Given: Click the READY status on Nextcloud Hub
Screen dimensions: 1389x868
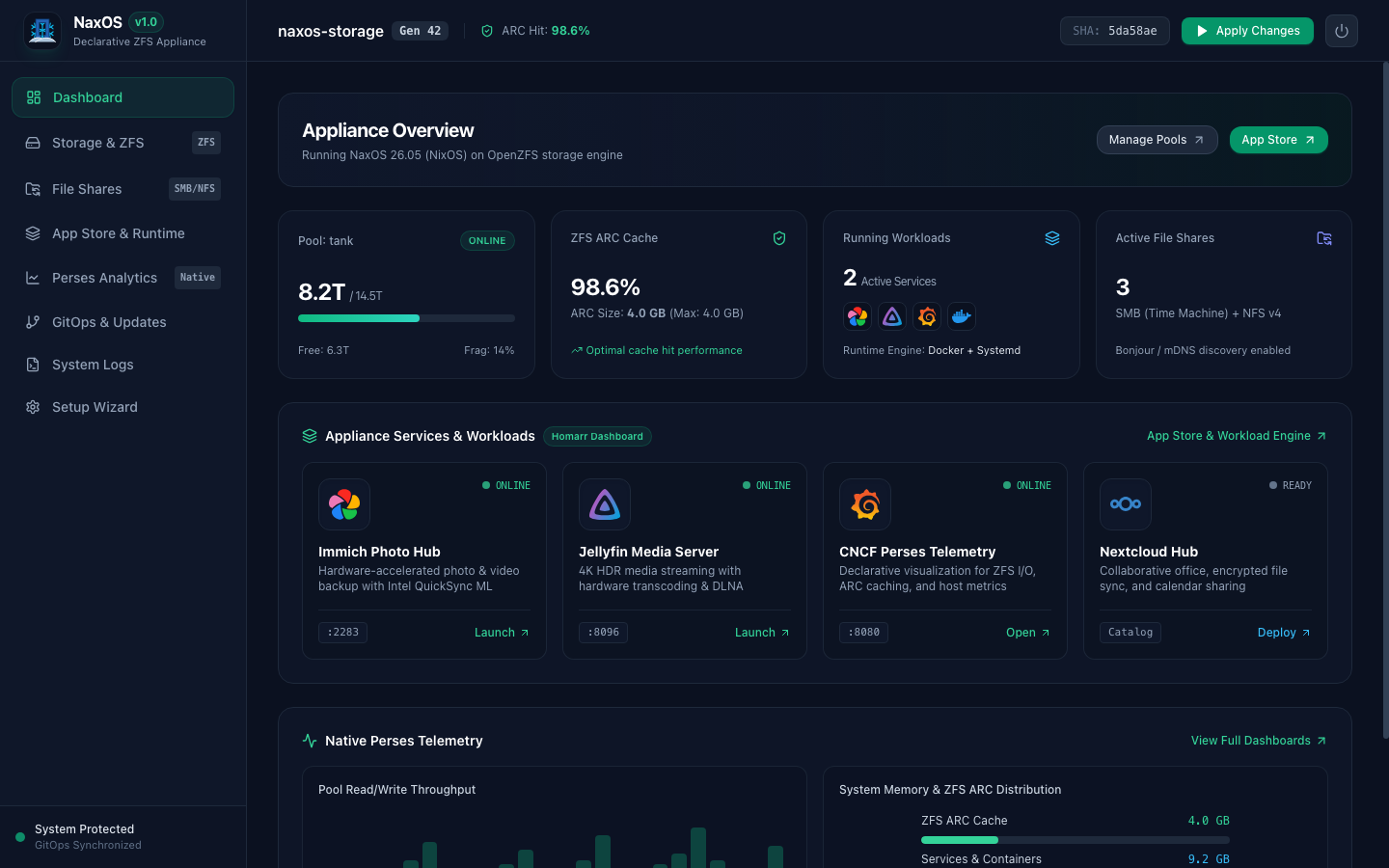Looking at the screenshot, I should tap(1291, 486).
